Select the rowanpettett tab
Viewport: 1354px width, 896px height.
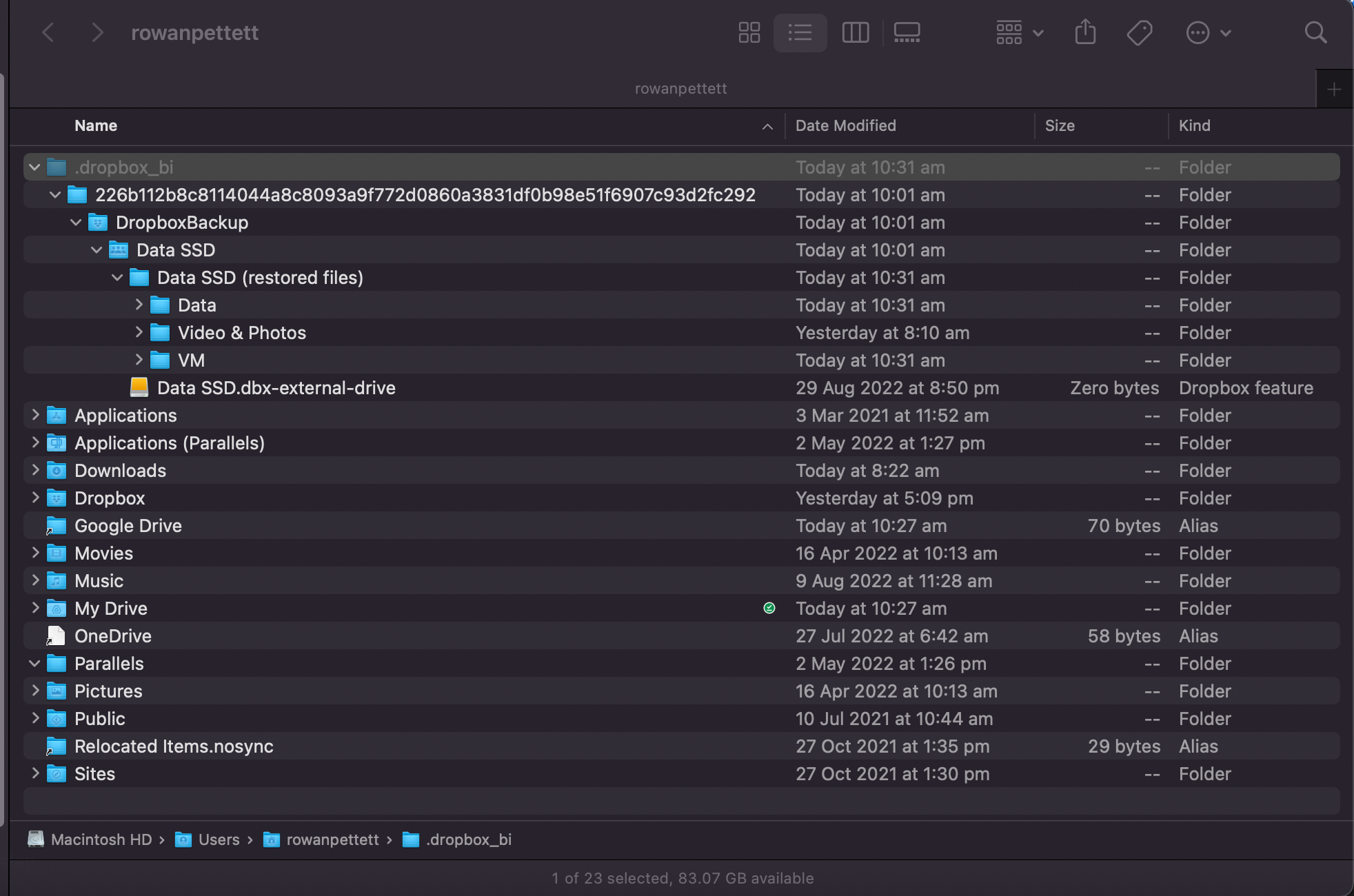(680, 88)
